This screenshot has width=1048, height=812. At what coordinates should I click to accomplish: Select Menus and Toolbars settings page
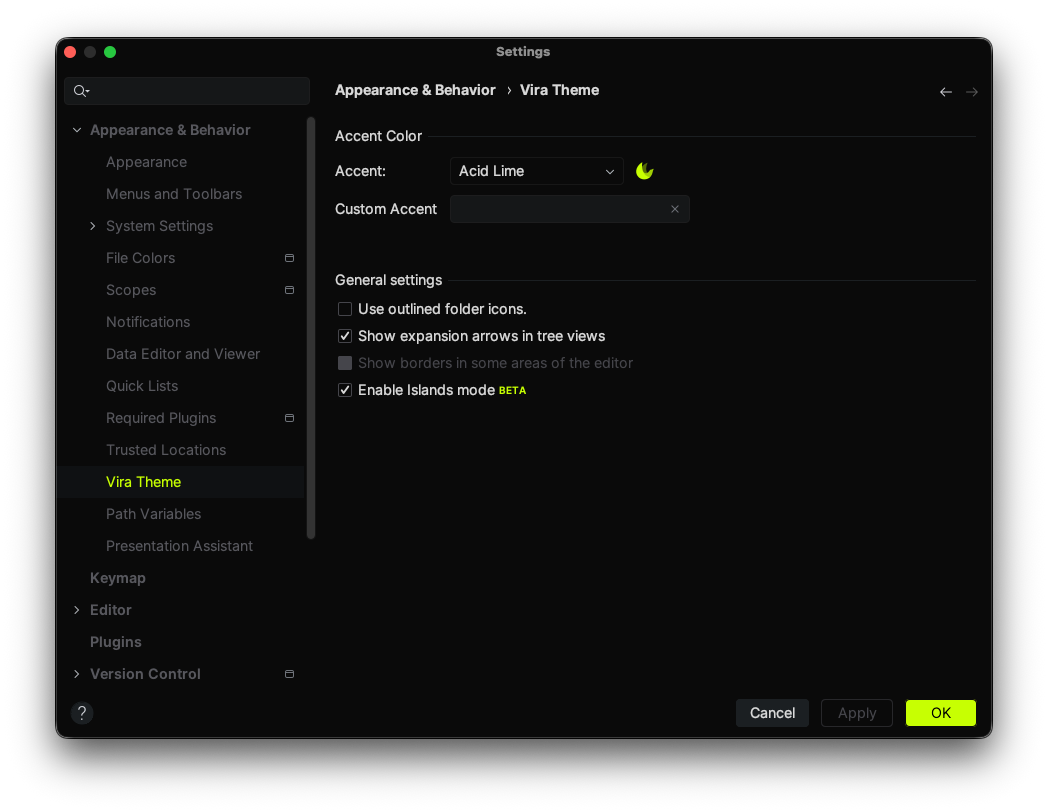pos(174,194)
